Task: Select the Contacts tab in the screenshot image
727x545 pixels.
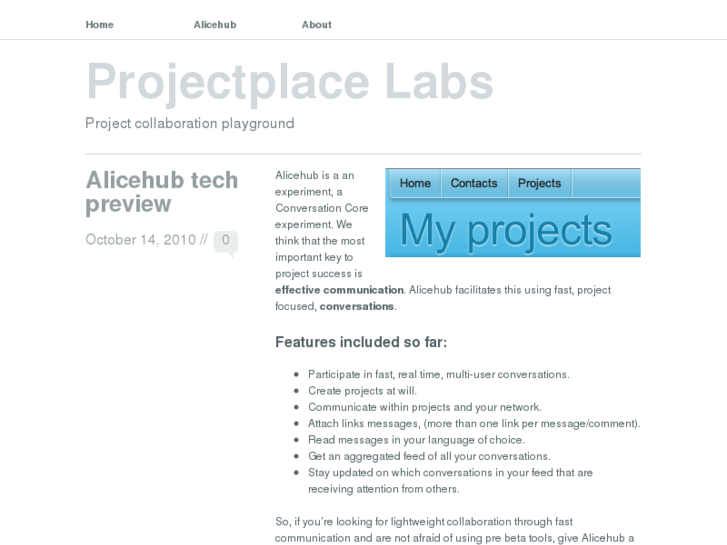Action: 474,183
